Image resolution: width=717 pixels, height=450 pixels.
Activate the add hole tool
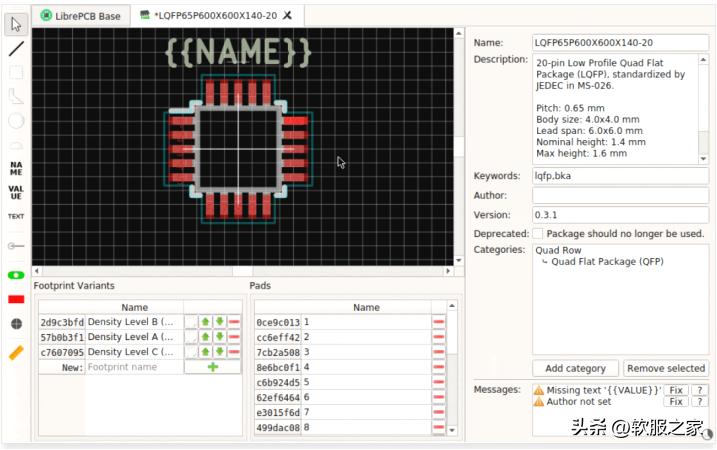tap(16, 324)
